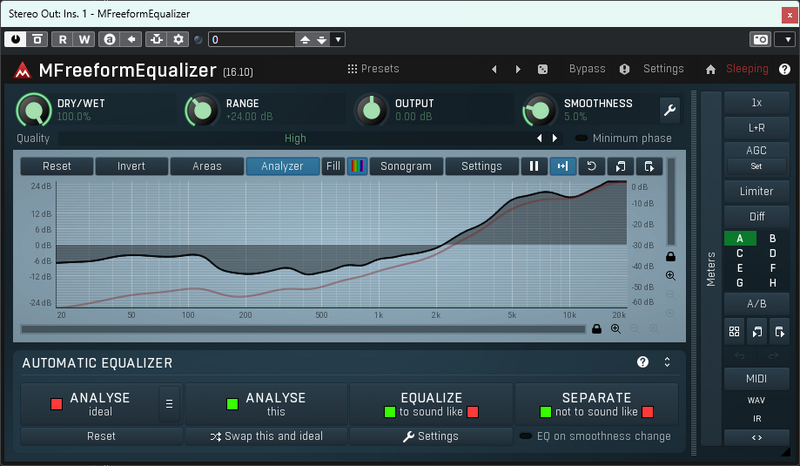Enable Write automation W button
The width and height of the screenshot is (800, 466).
point(84,39)
